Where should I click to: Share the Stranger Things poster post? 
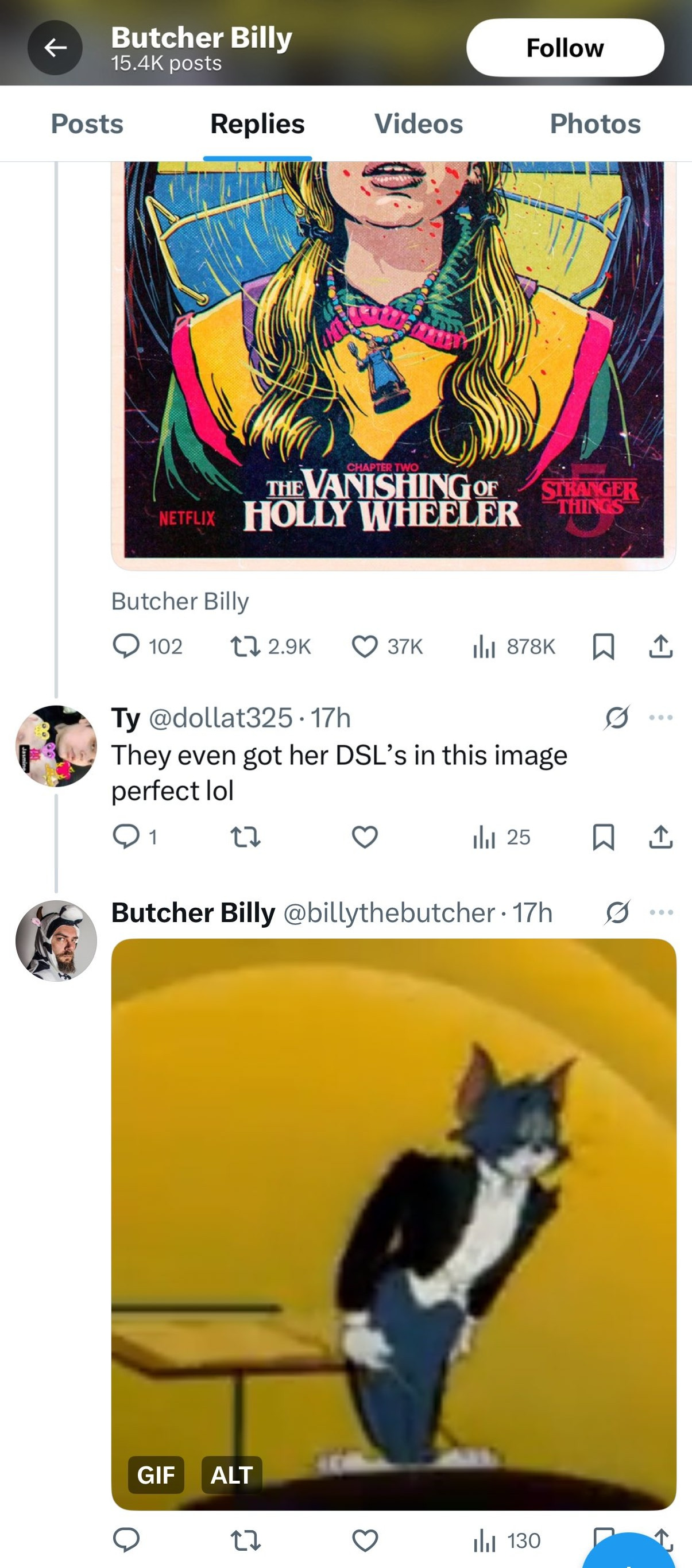click(x=660, y=646)
